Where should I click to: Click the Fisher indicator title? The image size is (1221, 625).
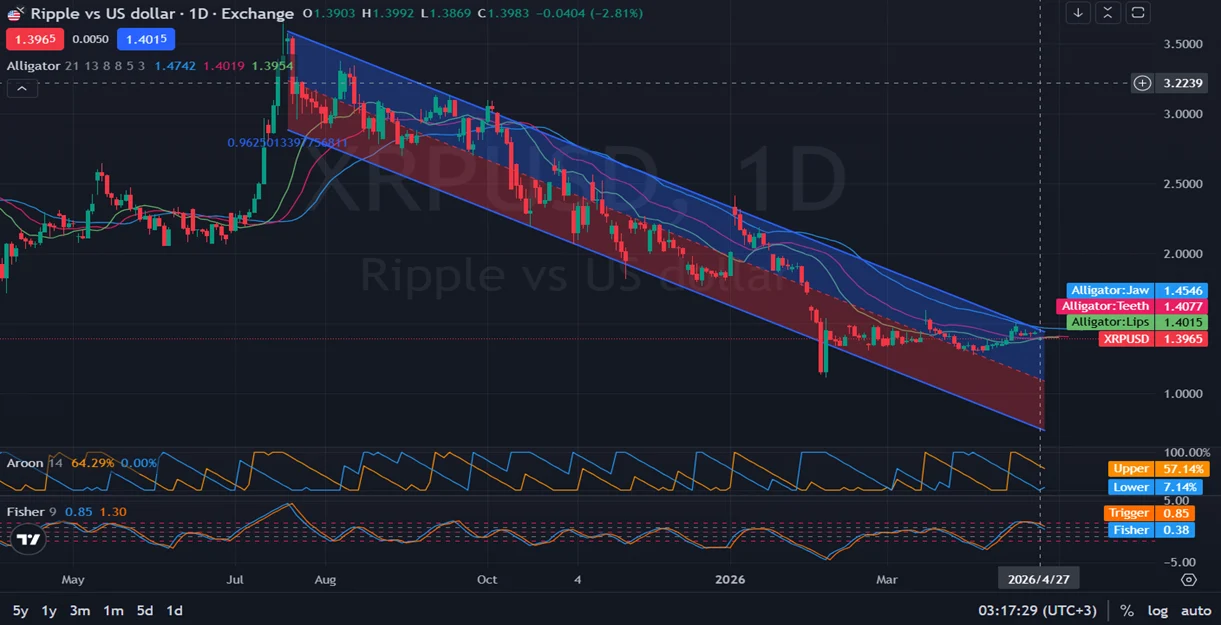[x=25, y=512]
